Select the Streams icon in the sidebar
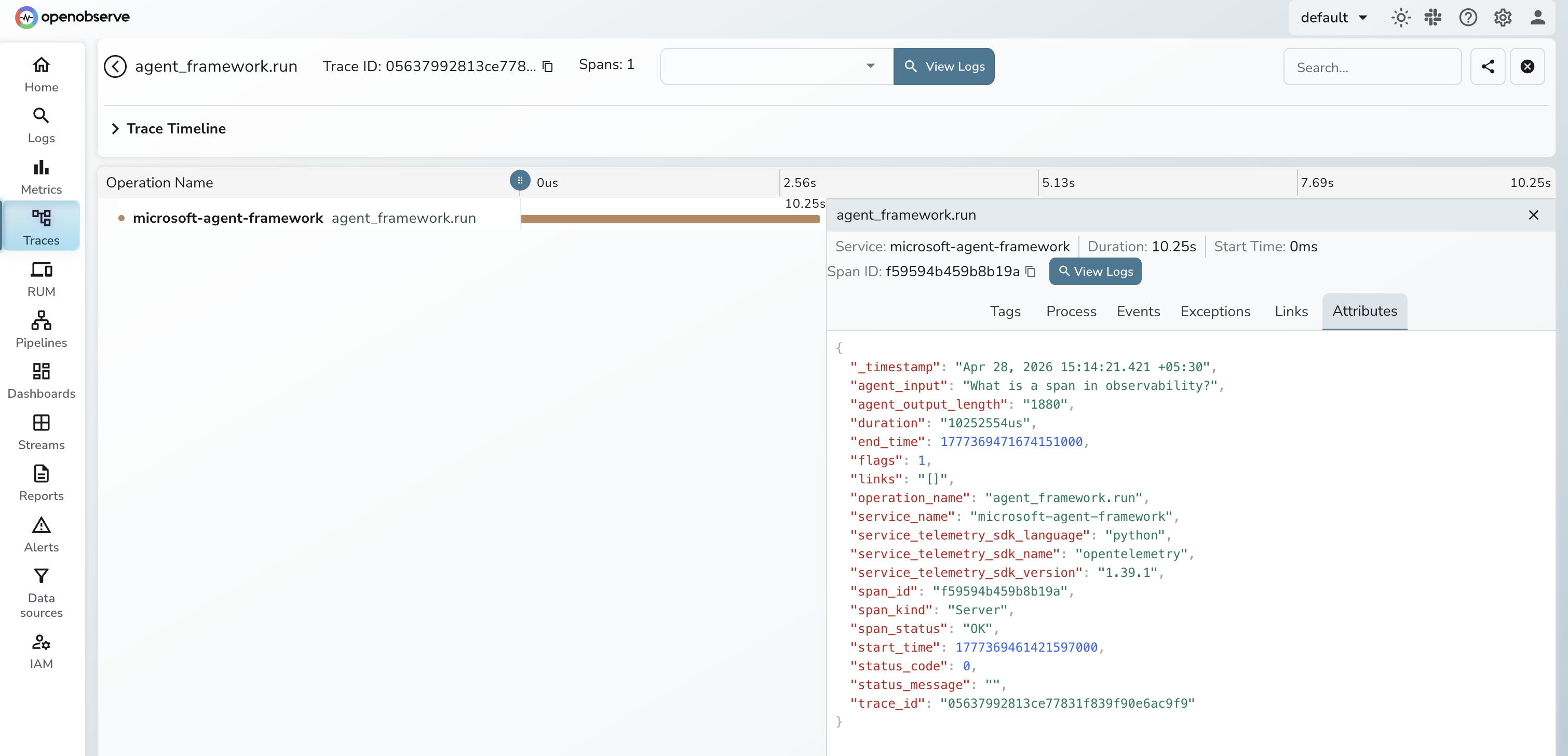 pos(40,431)
